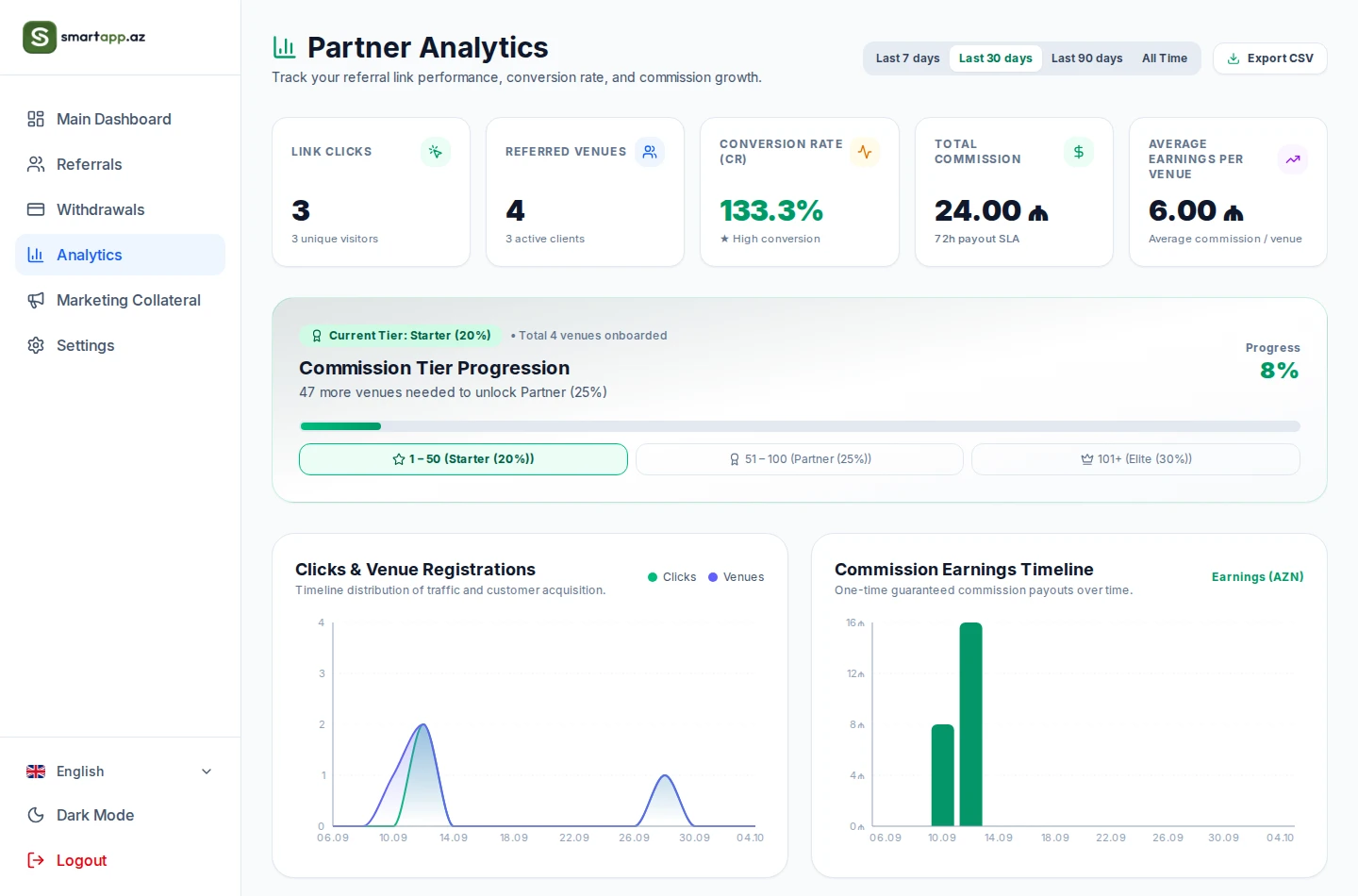Click the UK flag language icon
Image resolution: width=1358 pixels, height=896 pixels.
36,772
